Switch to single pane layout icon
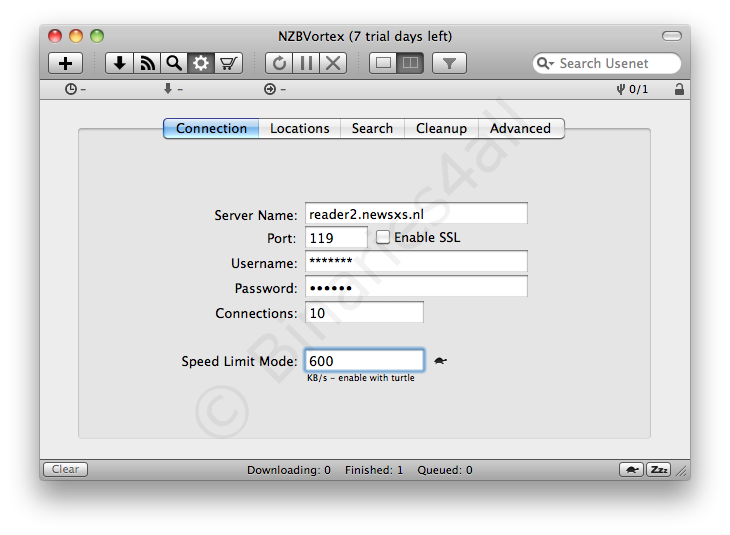Image resolution: width=730 pixels, height=535 pixels. tap(383, 63)
